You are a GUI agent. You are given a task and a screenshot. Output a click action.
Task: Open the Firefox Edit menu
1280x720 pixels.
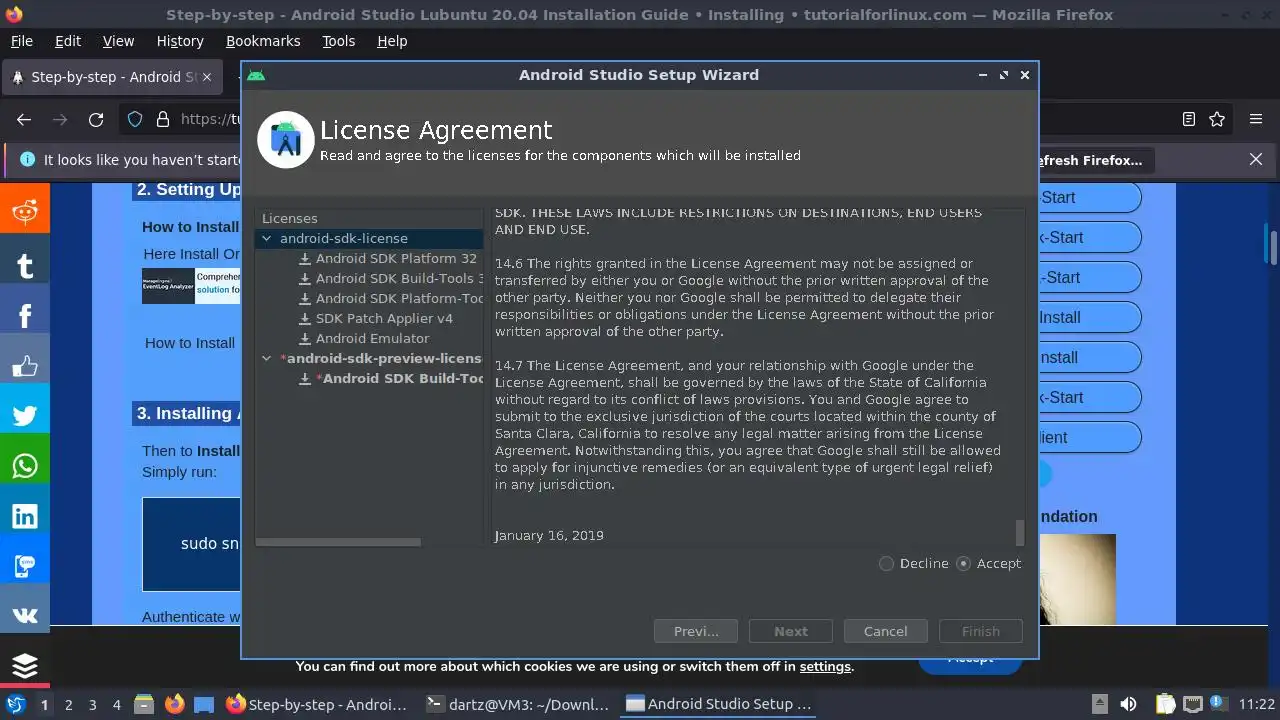[68, 41]
